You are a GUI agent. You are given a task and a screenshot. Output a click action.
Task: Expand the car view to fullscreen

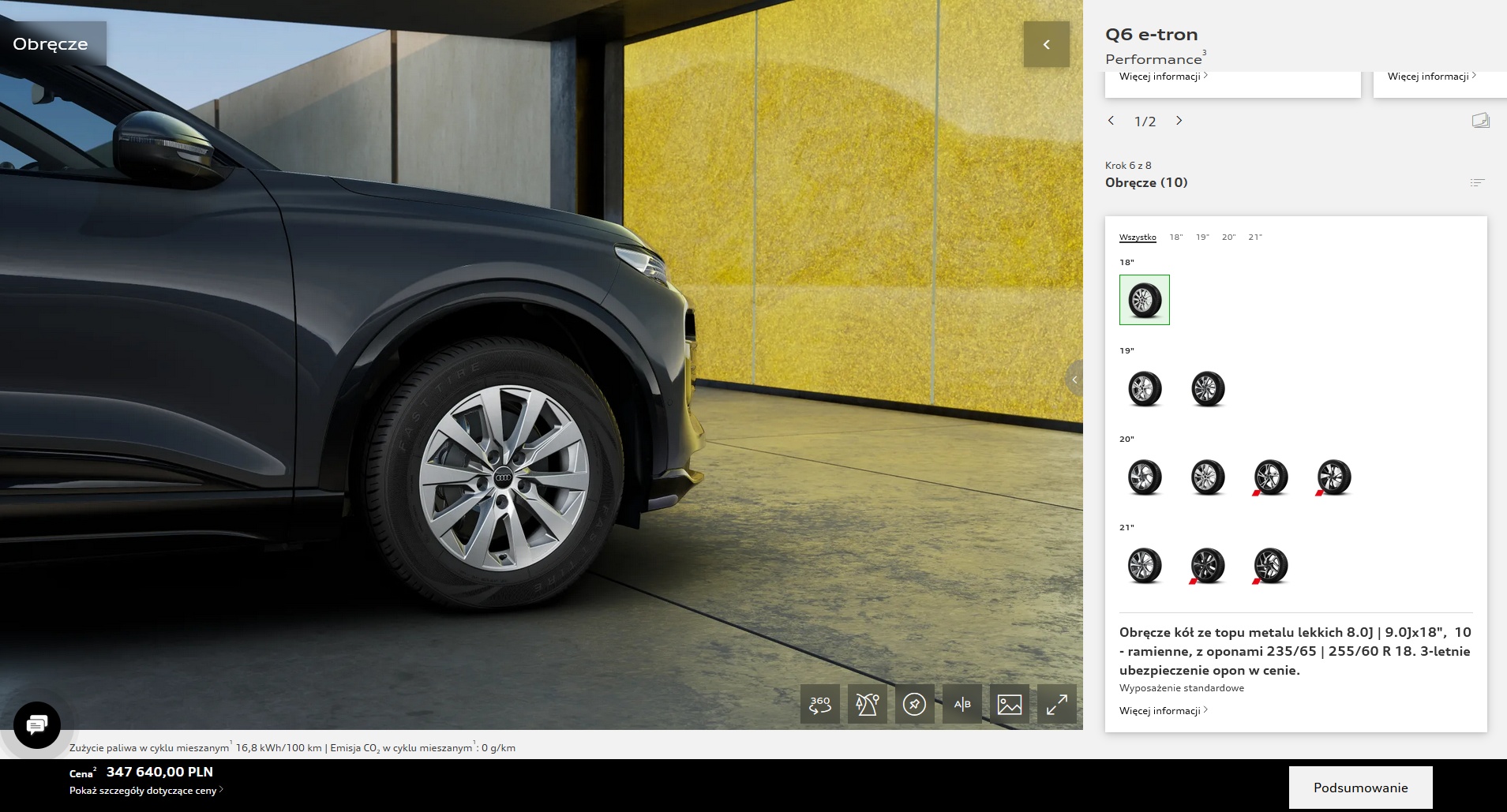click(1057, 704)
